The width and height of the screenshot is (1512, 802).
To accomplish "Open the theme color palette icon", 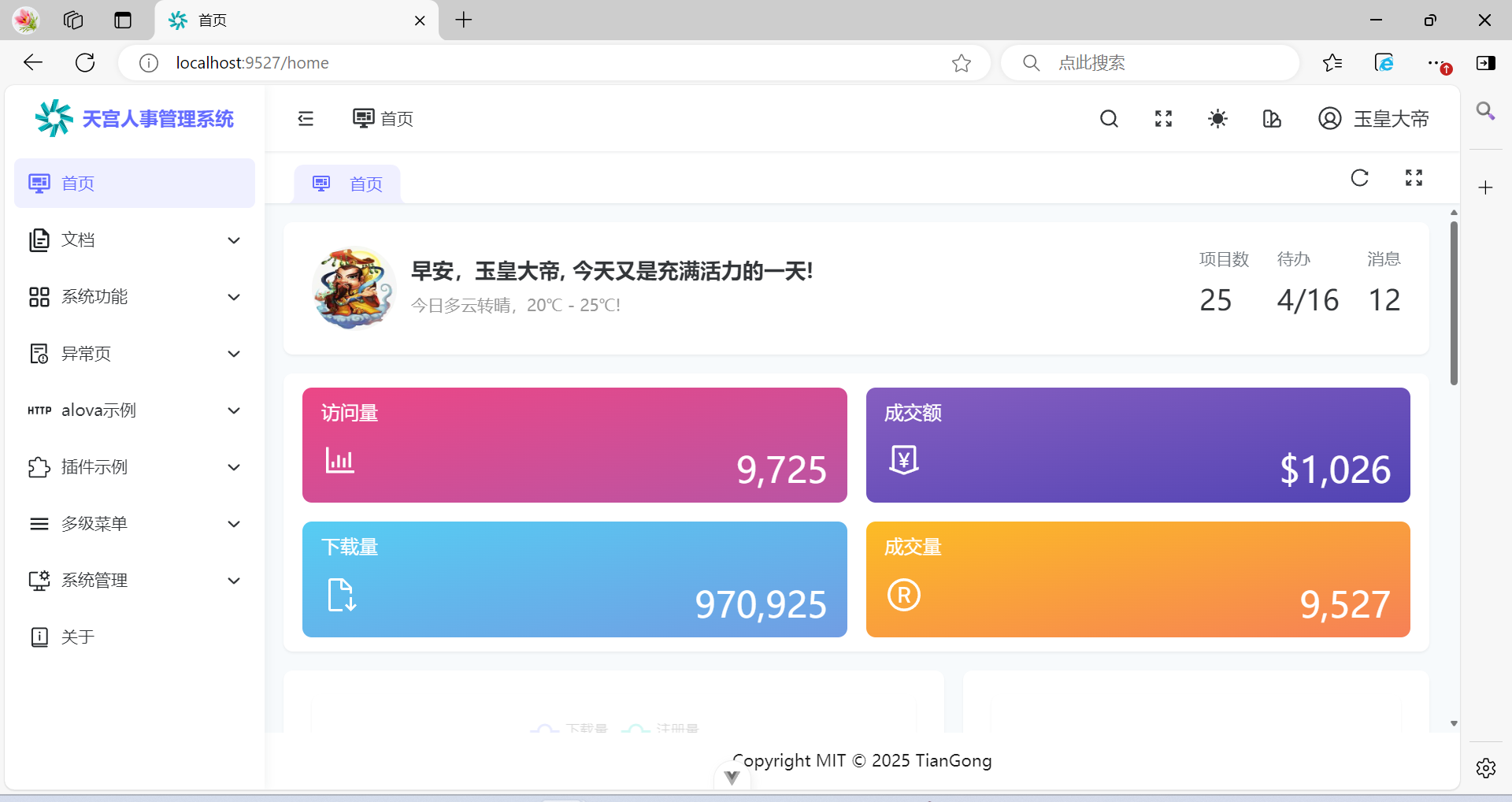I will coord(1271,118).
